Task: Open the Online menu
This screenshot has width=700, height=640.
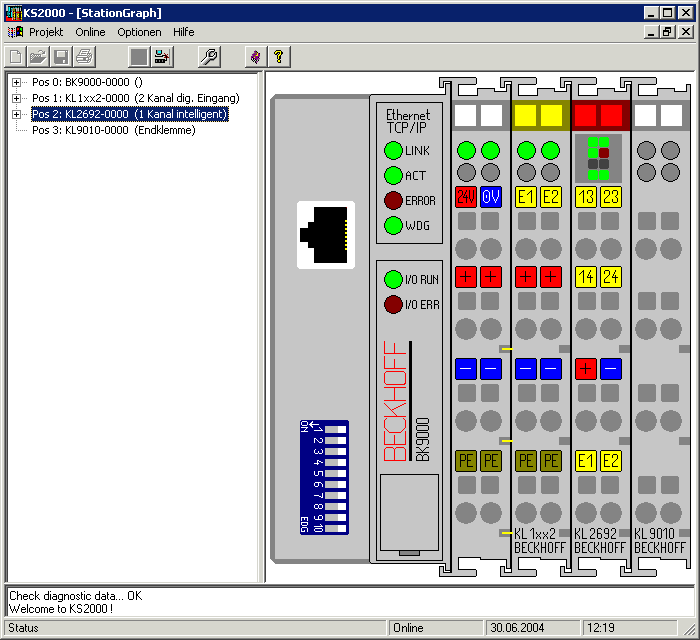Action: 90,32
